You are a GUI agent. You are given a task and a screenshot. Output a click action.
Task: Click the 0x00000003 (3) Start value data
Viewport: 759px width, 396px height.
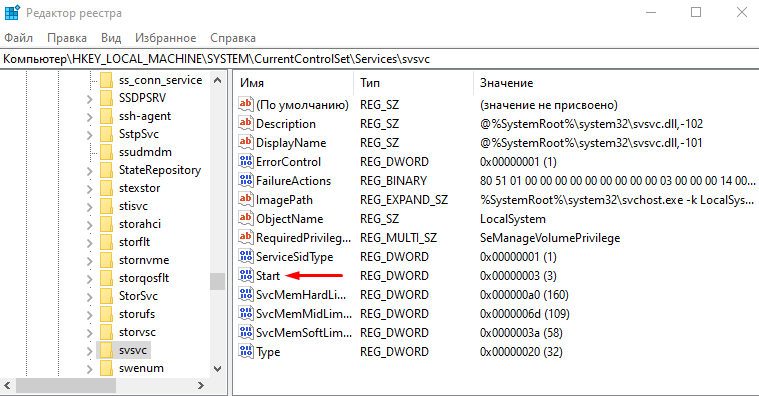tap(518, 275)
